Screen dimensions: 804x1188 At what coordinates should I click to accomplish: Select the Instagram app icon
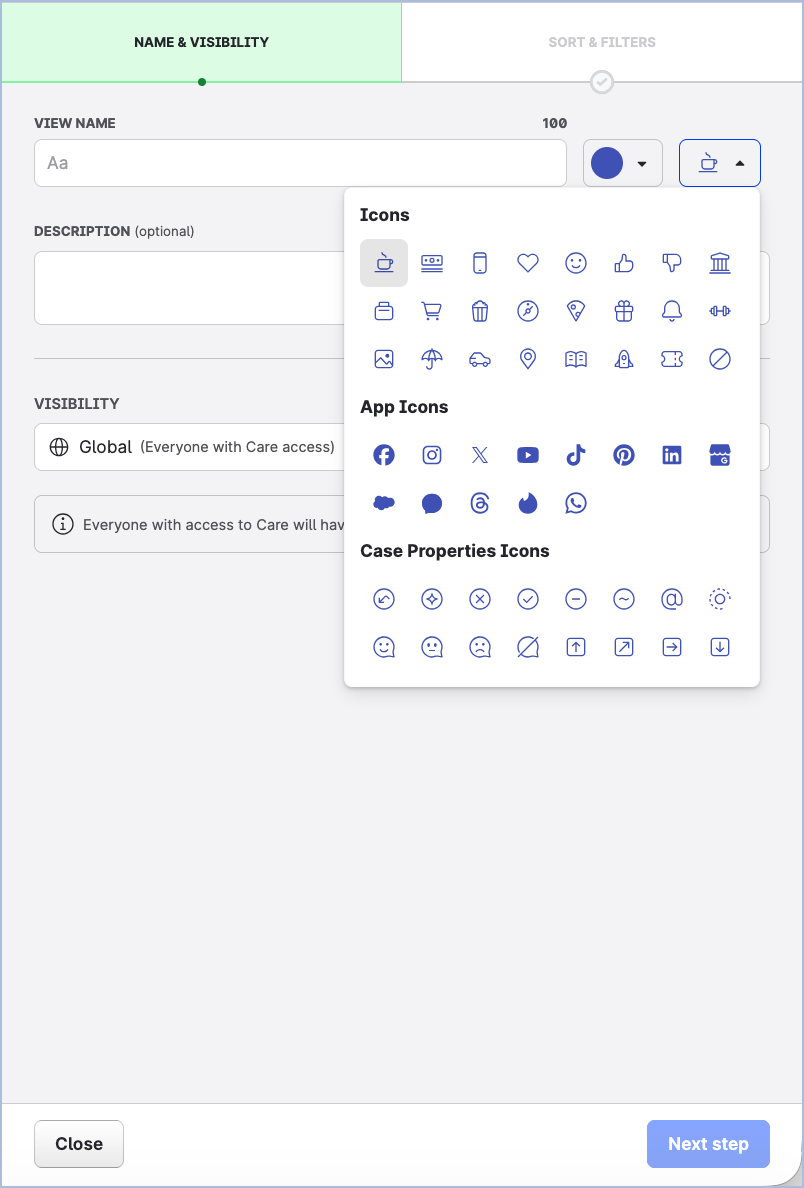[x=432, y=455]
